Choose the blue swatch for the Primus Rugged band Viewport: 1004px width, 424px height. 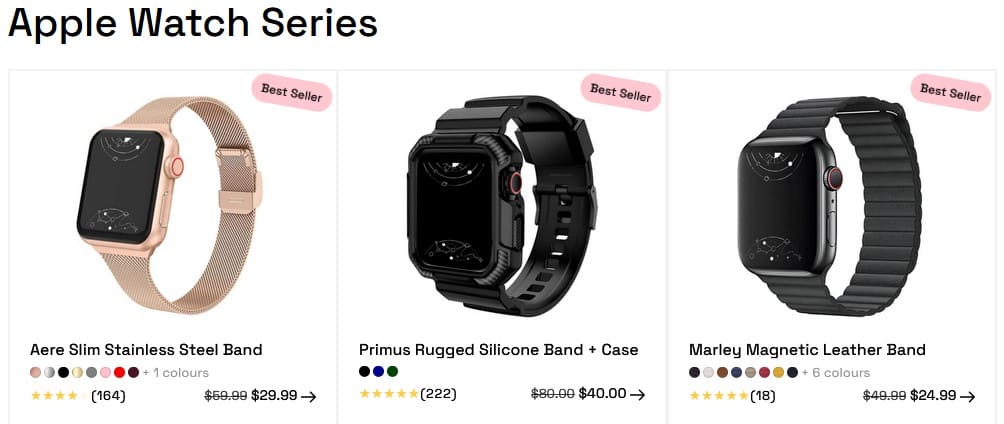tap(379, 372)
